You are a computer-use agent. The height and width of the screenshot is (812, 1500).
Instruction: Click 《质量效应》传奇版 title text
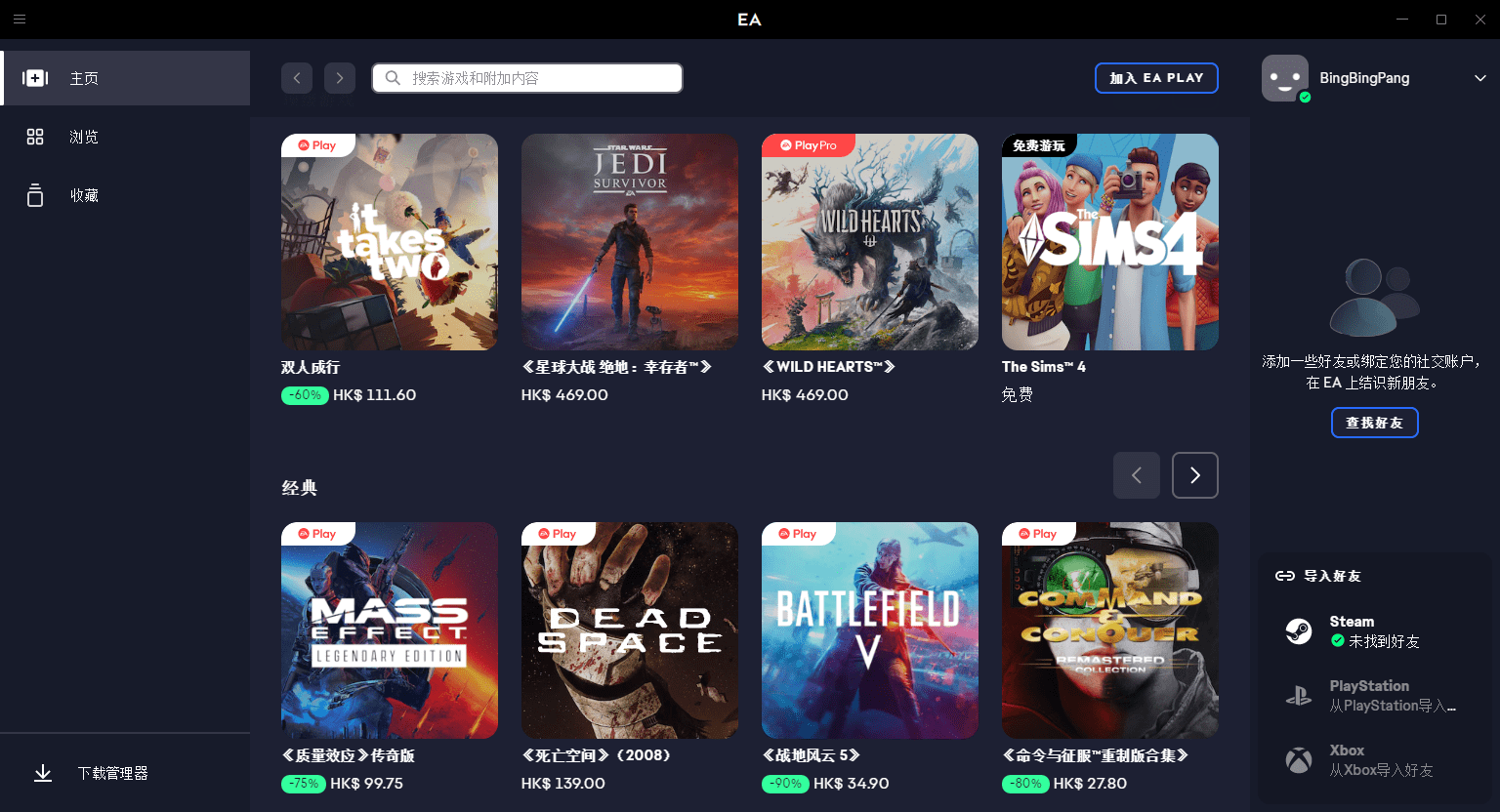pyautogui.click(x=349, y=755)
